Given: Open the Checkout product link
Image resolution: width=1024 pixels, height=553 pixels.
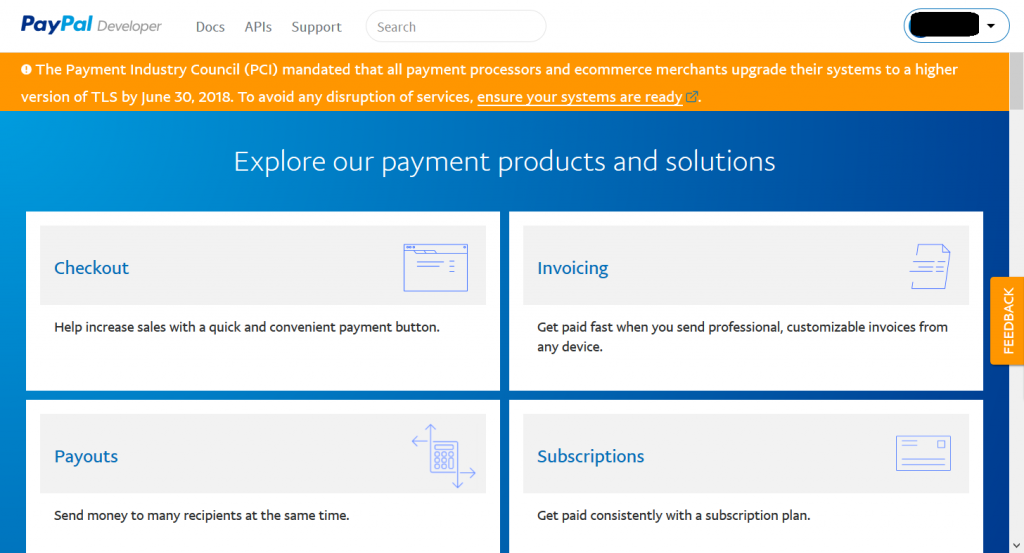Looking at the screenshot, I should point(92,268).
